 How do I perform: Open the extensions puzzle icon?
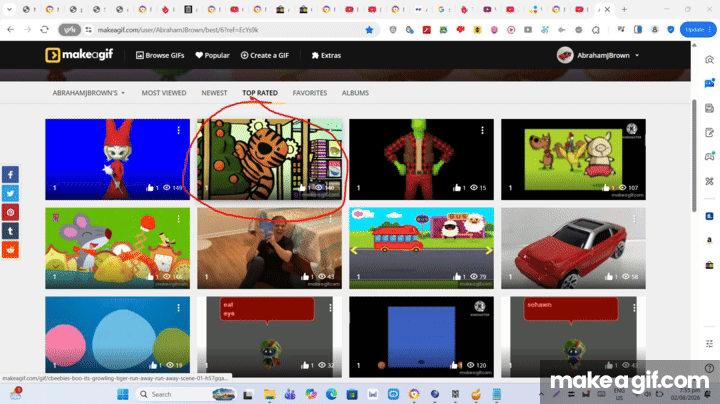596,30
